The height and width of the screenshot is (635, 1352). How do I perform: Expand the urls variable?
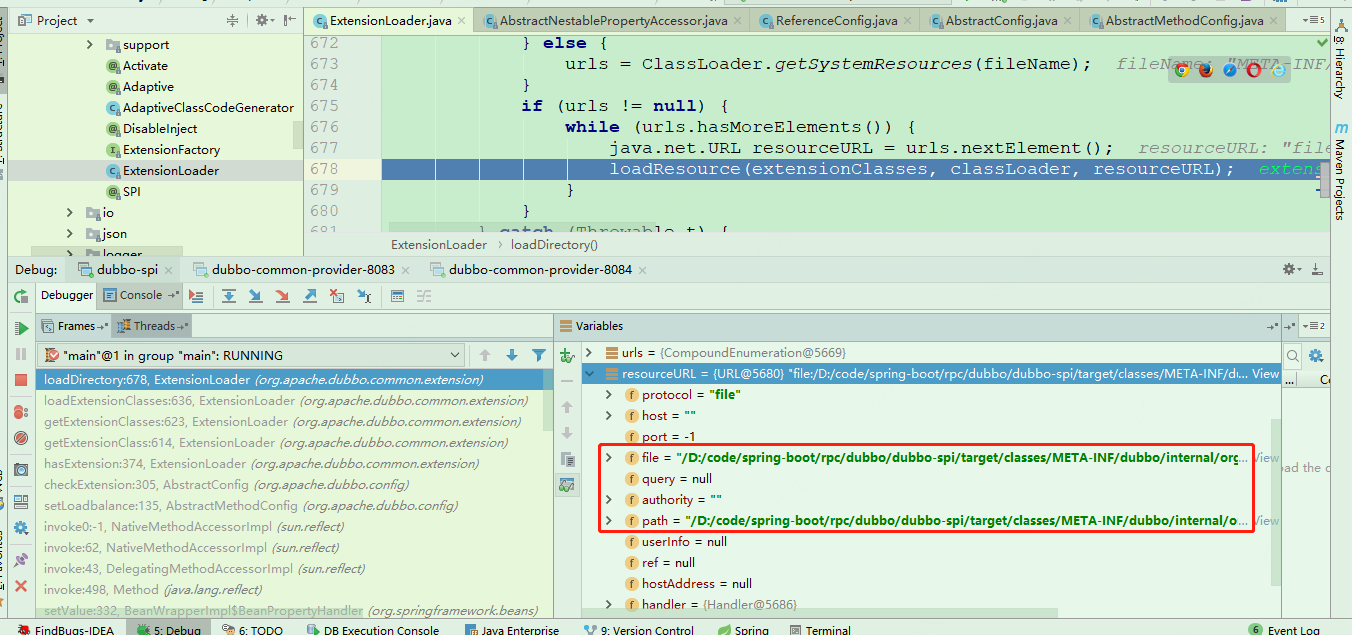click(x=588, y=353)
